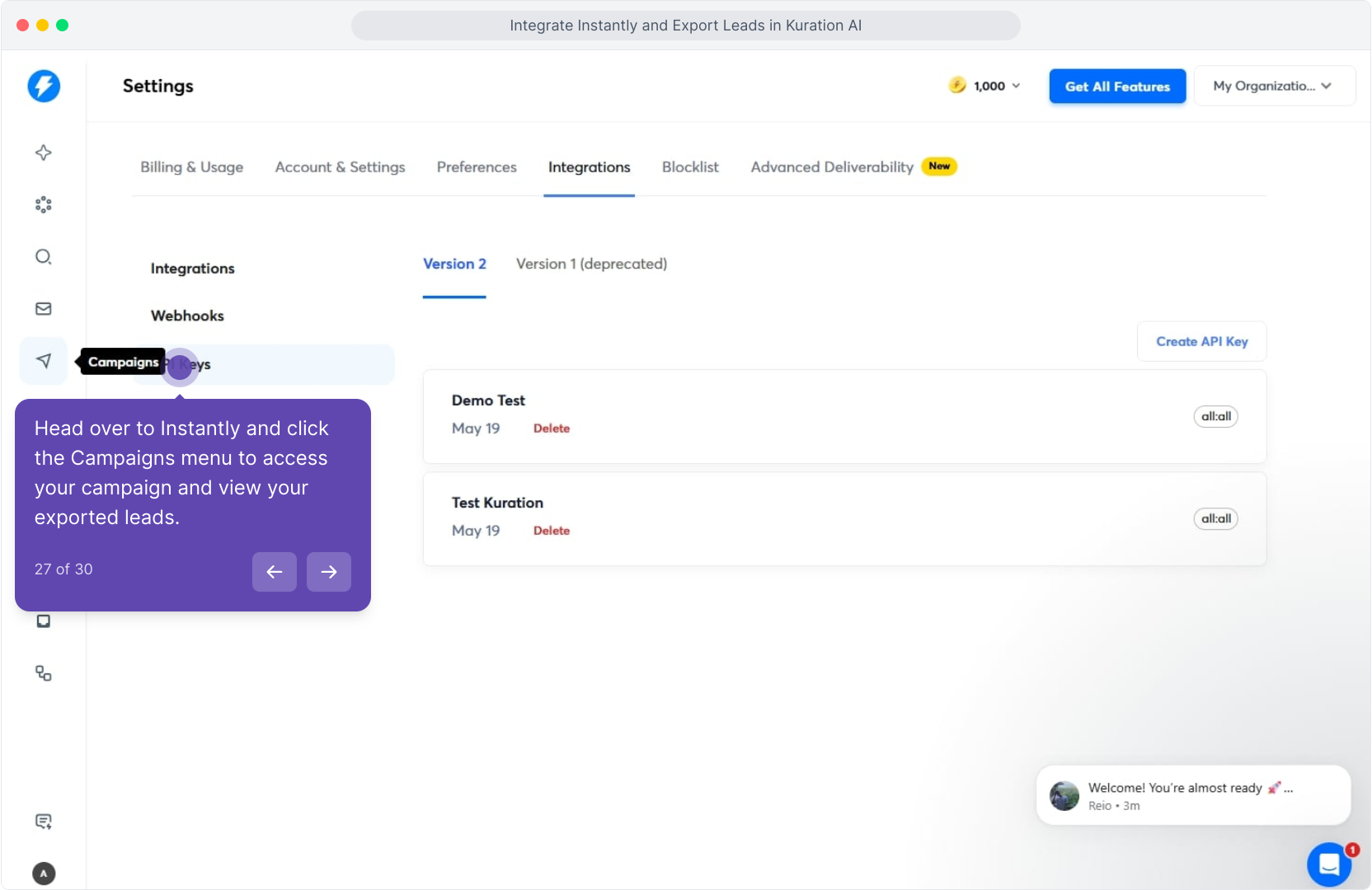The width and height of the screenshot is (1372, 890).
Task: Open the My Organization dropdown
Action: [1274, 86]
